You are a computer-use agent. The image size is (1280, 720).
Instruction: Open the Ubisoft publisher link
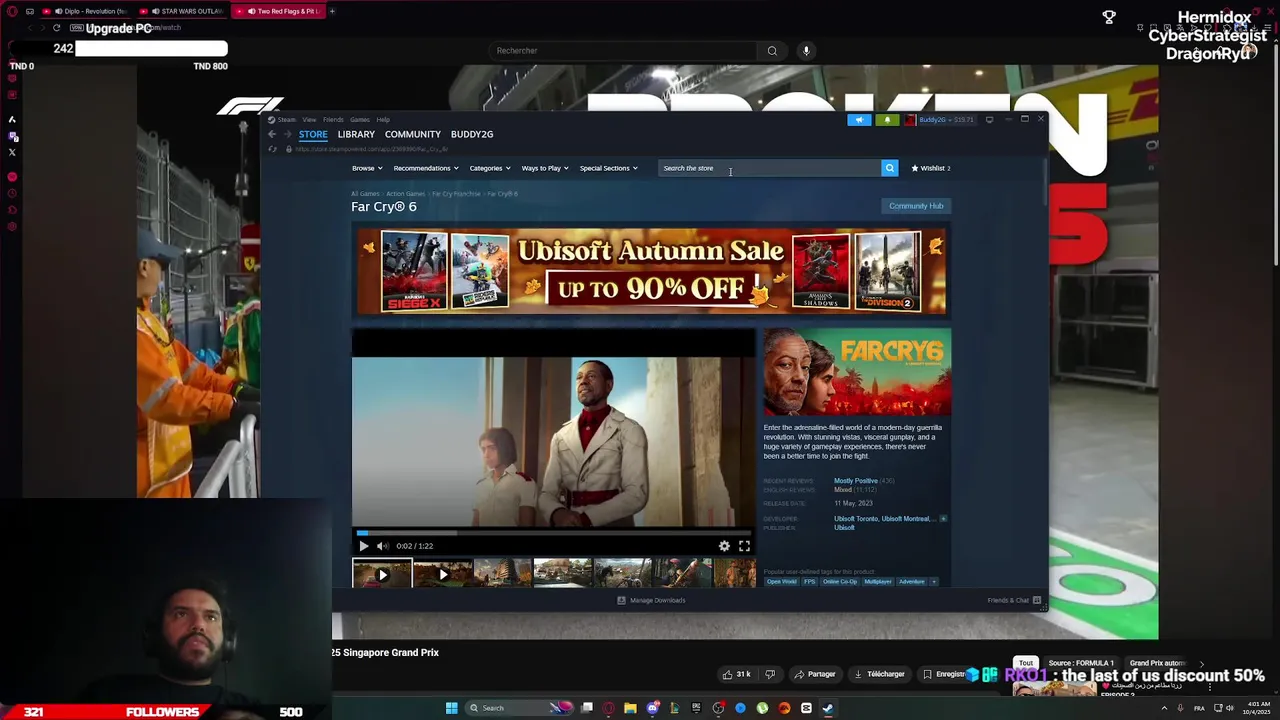pos(844,528)
